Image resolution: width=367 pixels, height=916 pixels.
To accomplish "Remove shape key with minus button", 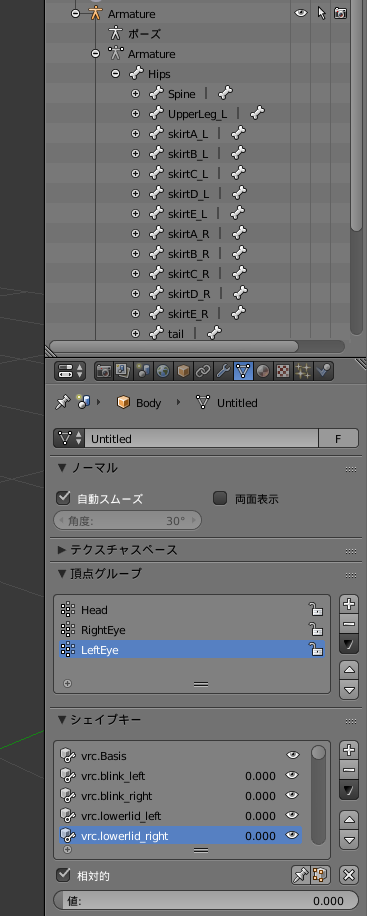I will click(349, 770).
